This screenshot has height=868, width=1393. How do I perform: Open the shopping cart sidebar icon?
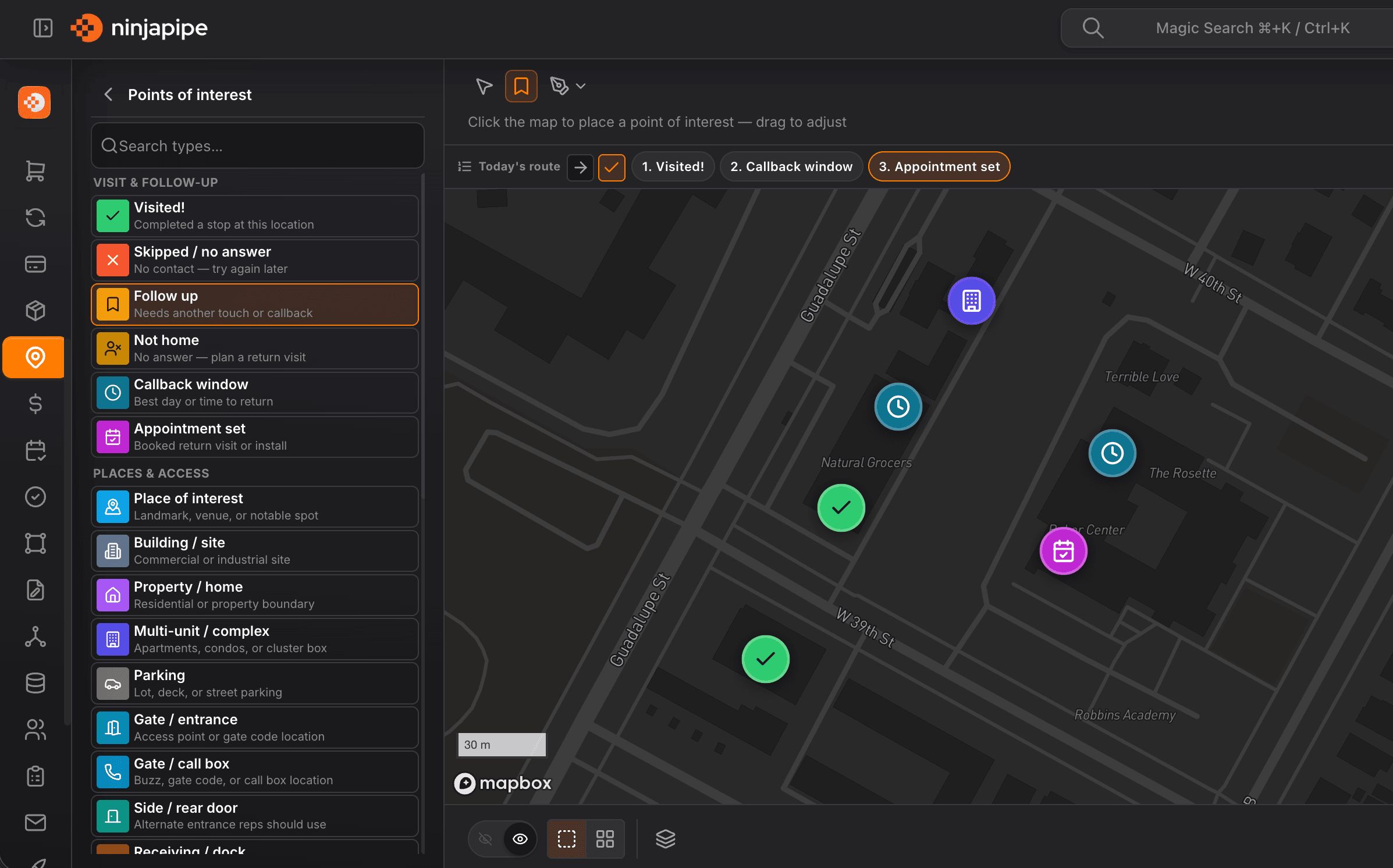click(35, 171)
